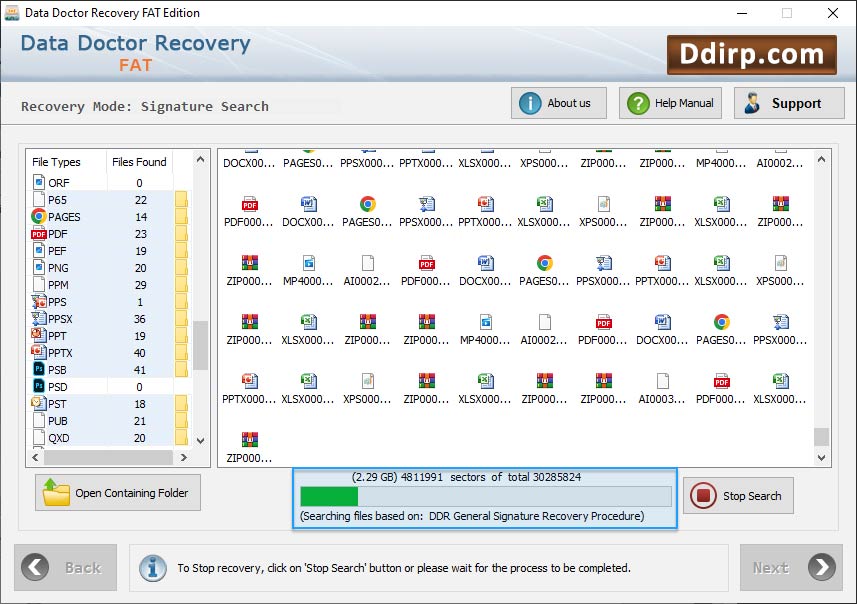Click the 'Data Doctor Recovery' header title
Image resolution: width=857 pixels, height=604 pixels.
(x=136, y=43)
